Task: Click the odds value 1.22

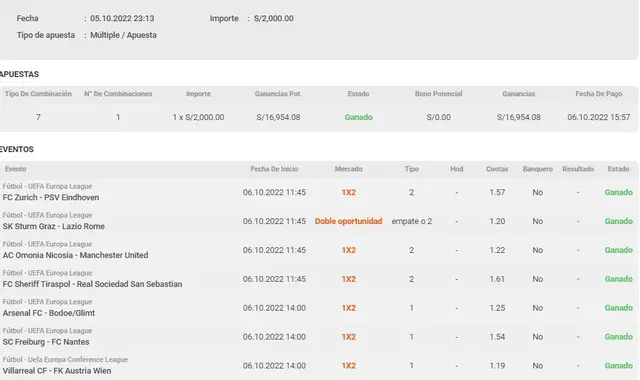Action: (x=497, y=250)
